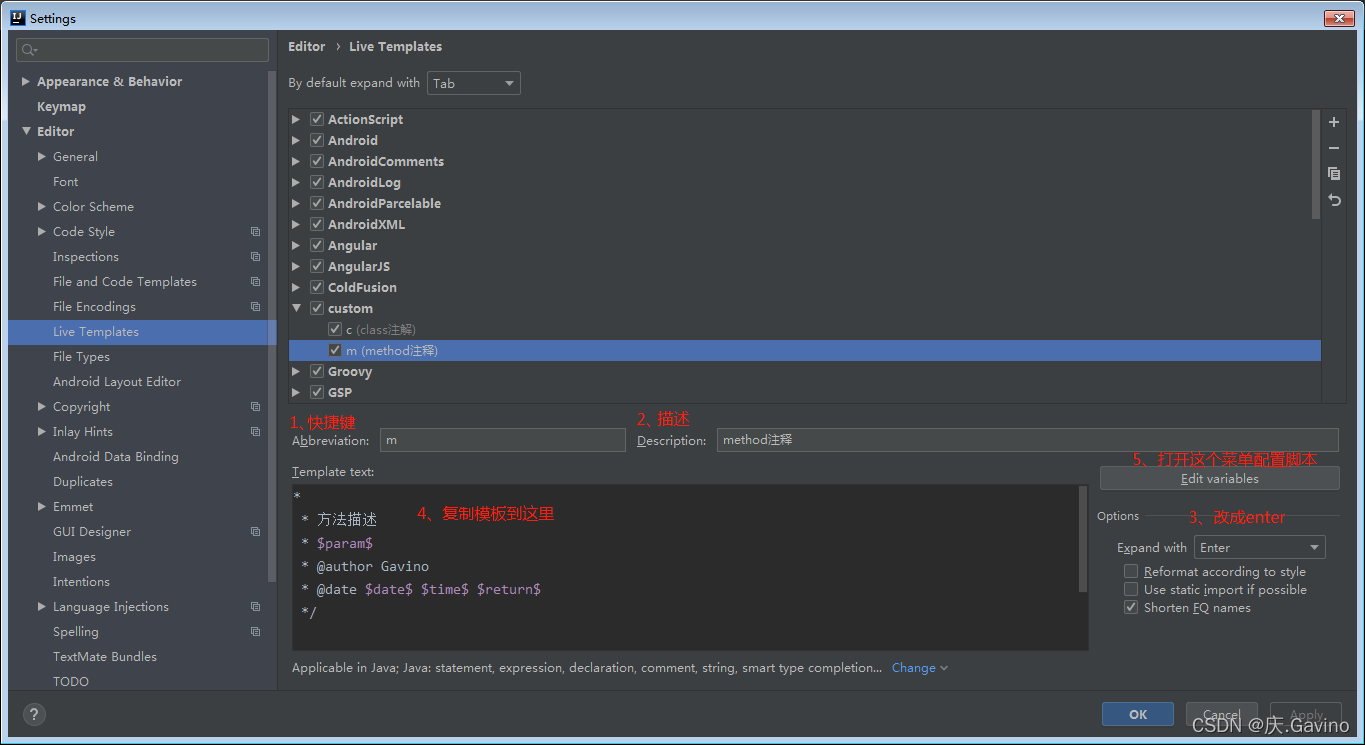Disable the m (method注释) template checkbox

click(335, 350)
